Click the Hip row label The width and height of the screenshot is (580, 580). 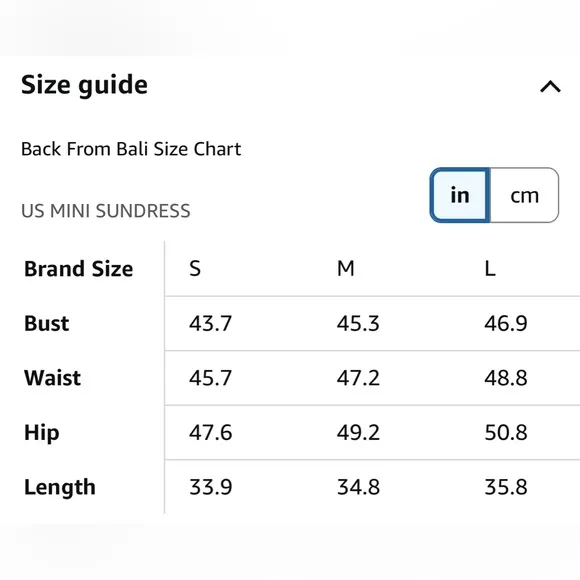click(x=41, y=433)
